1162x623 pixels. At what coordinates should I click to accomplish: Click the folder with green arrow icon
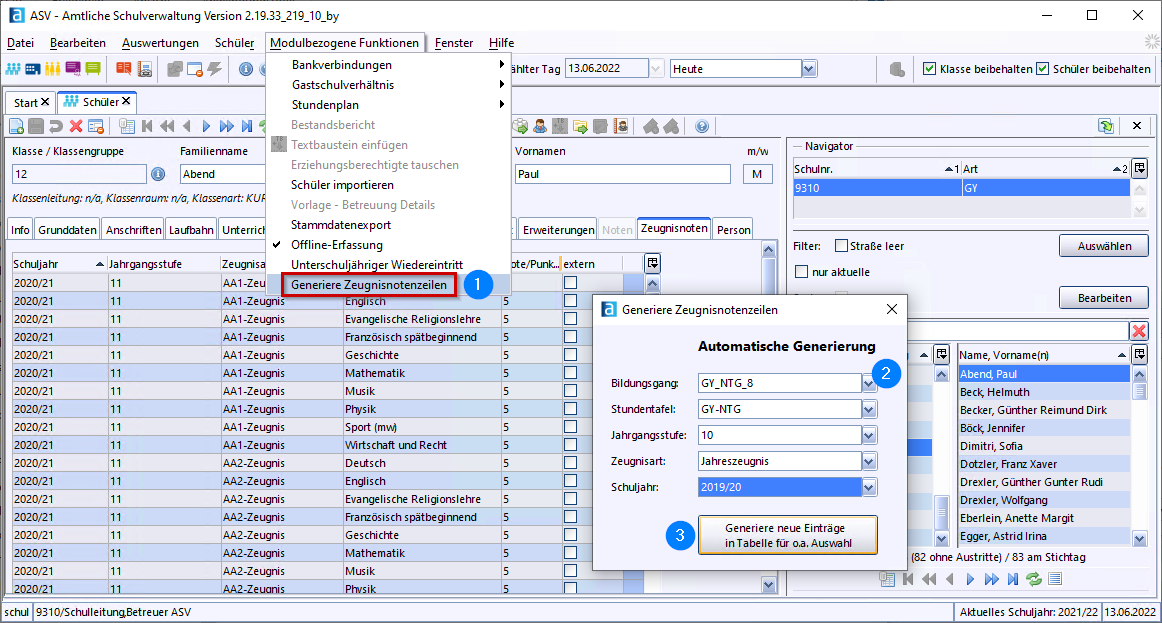(x=580, y=127)
